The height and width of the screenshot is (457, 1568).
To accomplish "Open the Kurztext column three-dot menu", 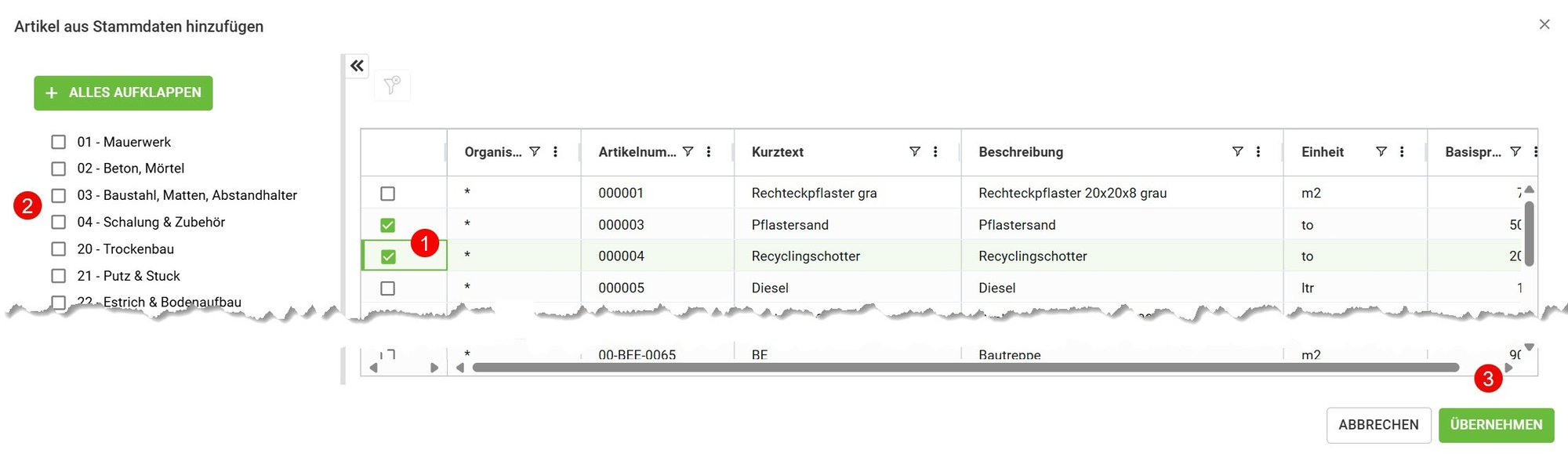I will 935,152.
